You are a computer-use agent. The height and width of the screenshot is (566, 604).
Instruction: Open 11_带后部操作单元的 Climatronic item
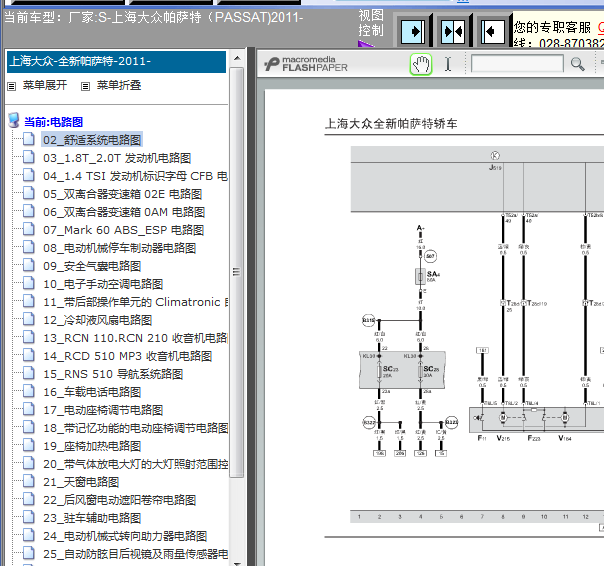[135, 302]
